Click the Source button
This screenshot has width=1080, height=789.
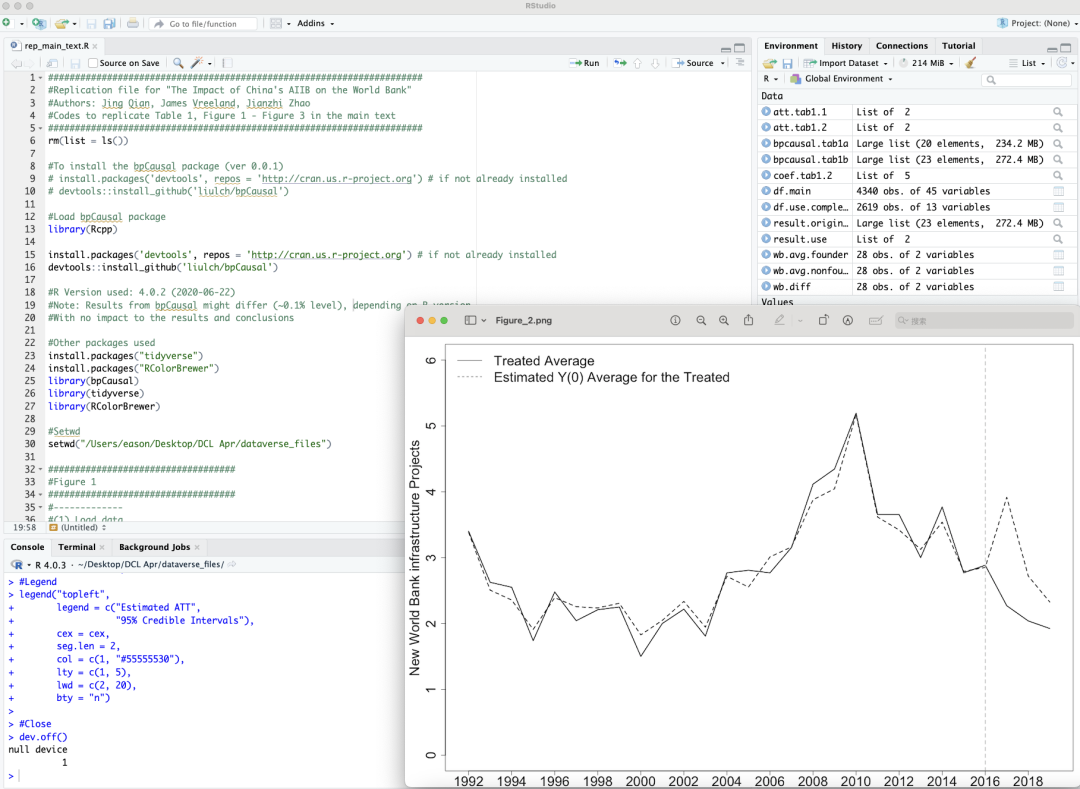point(694,63)
